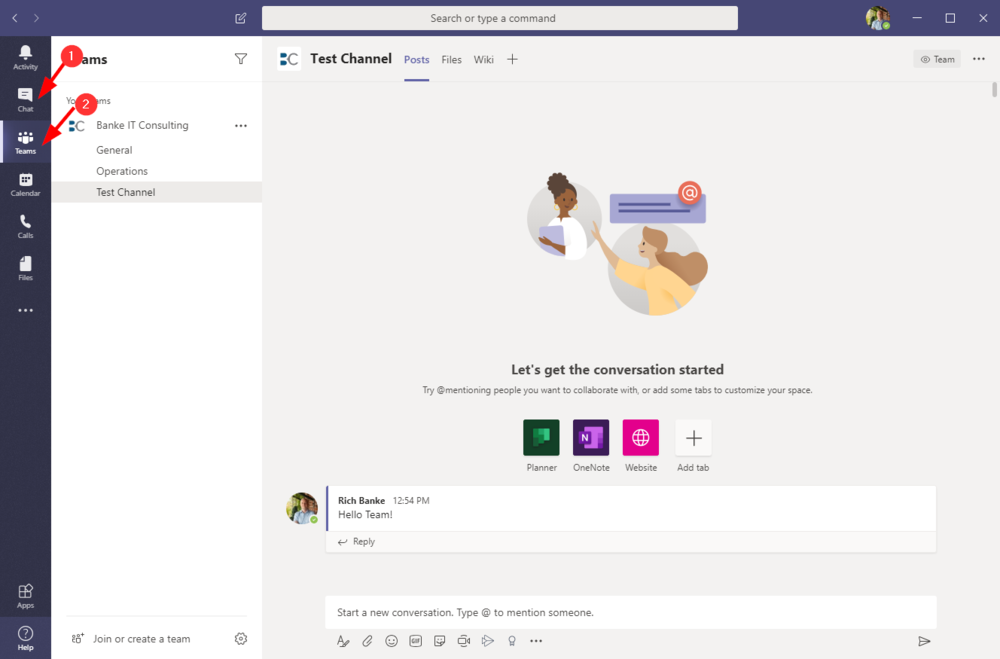Open the Stream icon in compose toolbar
This screenshot has width=1000, height=659.
tap(488, 641)
